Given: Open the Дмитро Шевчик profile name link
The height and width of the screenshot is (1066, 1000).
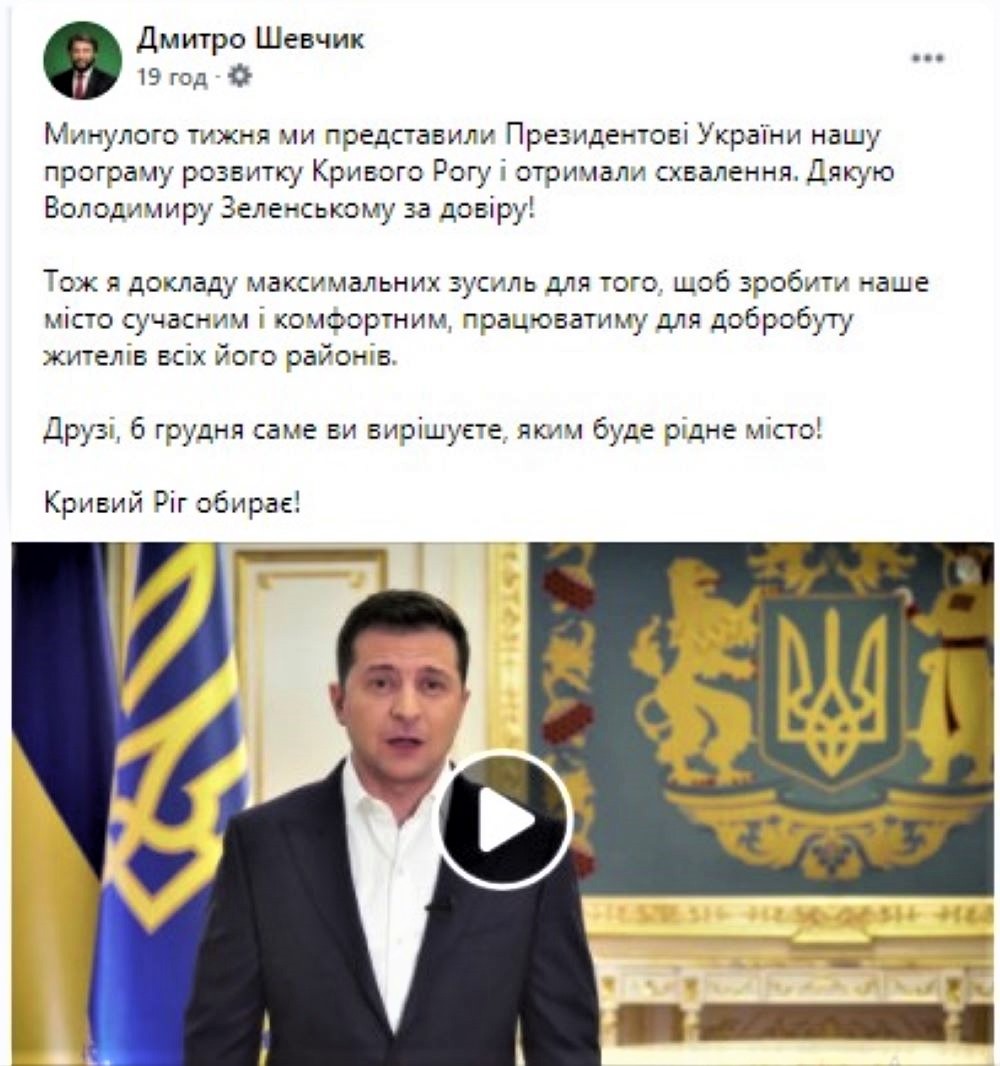Looking at the screenshot, I should [x=250, y=39].
